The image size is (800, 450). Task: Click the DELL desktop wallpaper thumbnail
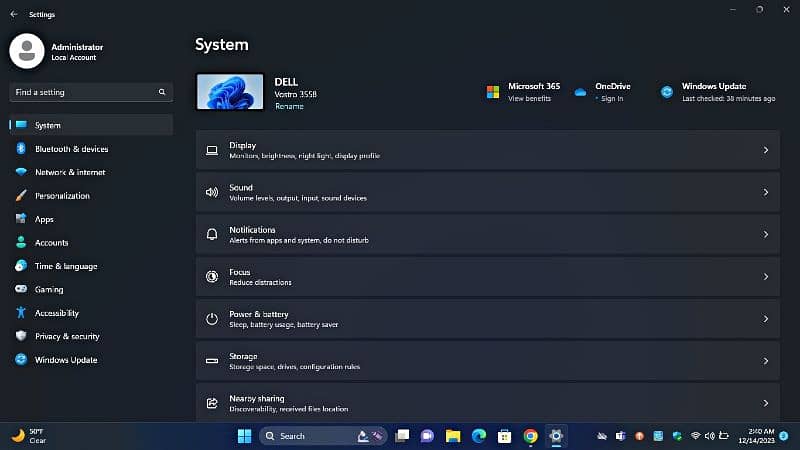tap(230, 91)
